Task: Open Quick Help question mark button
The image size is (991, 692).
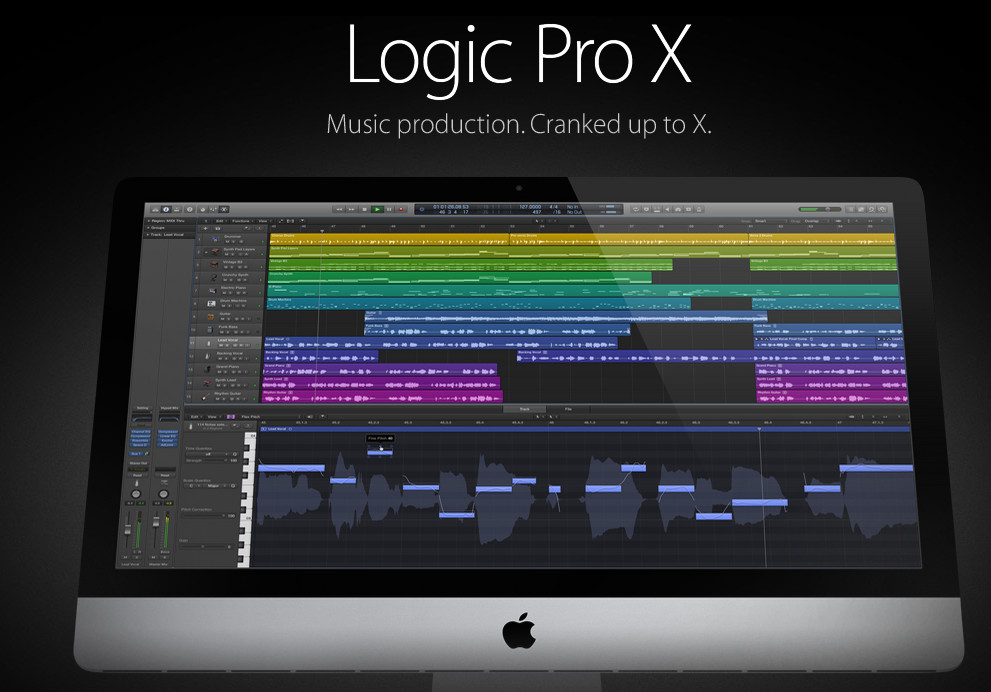Action: tap(190, 210)
